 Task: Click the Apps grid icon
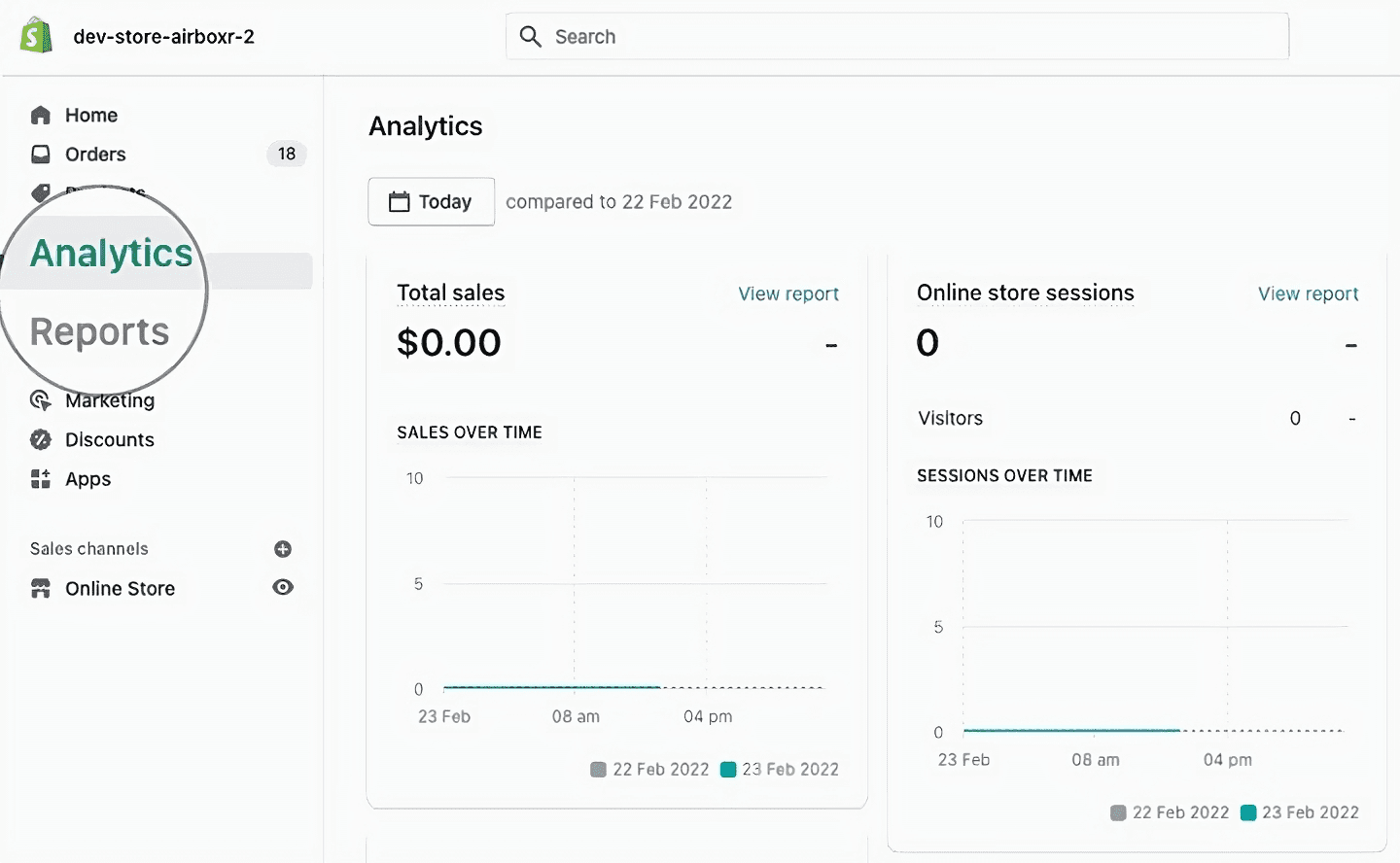[x=41, y=479]
